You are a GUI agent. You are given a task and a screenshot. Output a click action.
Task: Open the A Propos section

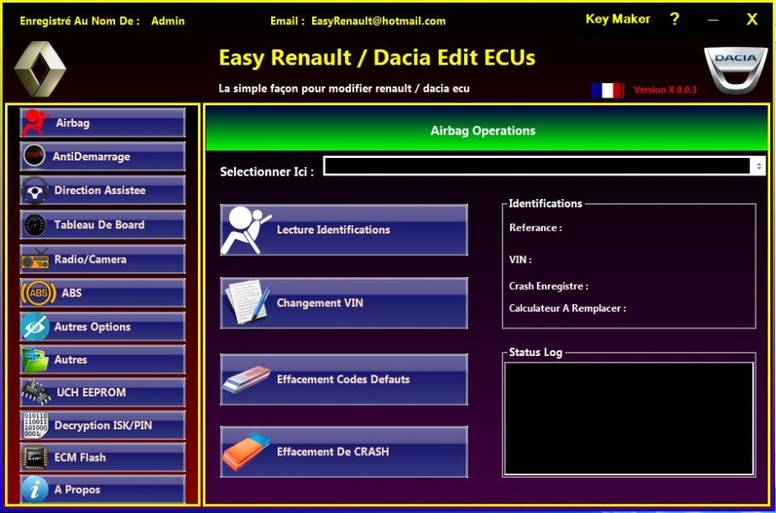coord(102,490)
